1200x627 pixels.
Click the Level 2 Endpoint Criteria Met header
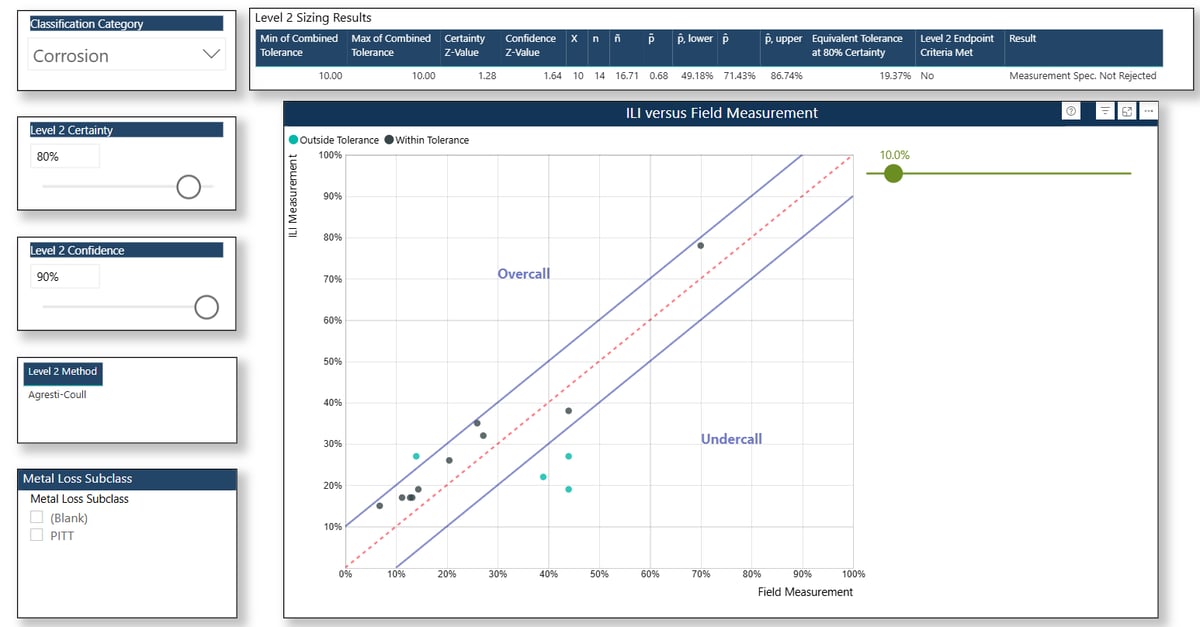pyautogui.click(x=956, y=45)
